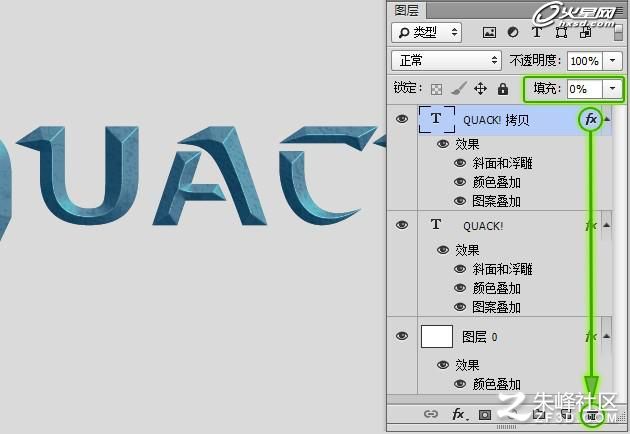
Task: Toggle the layer filter on/off switch
Action: [619, 32]
